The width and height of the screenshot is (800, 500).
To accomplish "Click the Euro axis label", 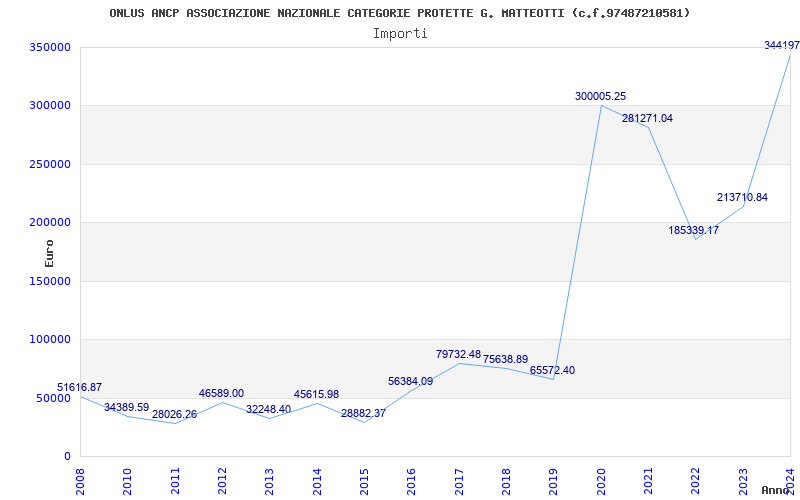I will click(x=49, y=254).
